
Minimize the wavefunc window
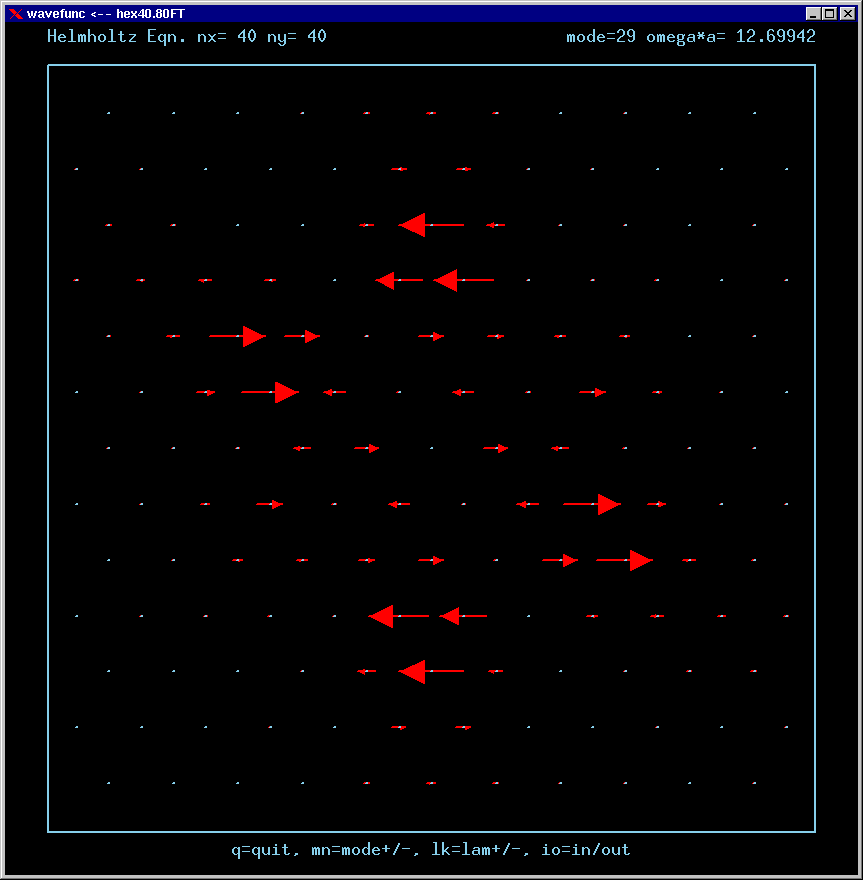tap(814, 13)
